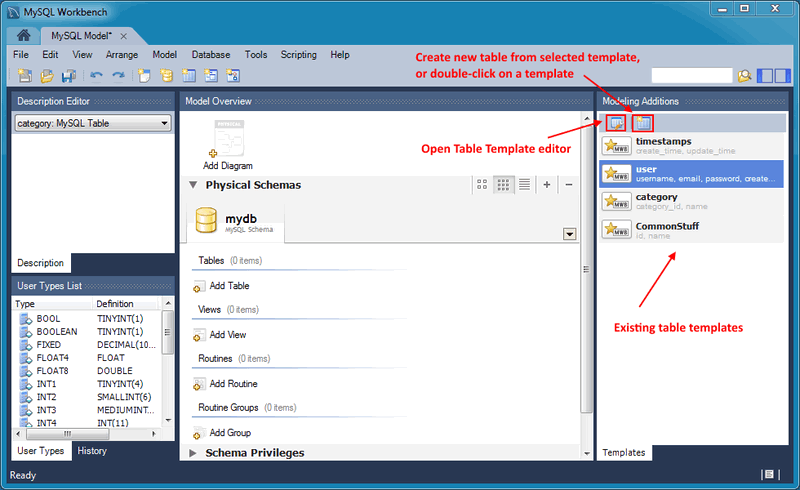This screenshot has height=490, width=800.
Task: Open the Model menu
Action: tap(164, 55)
